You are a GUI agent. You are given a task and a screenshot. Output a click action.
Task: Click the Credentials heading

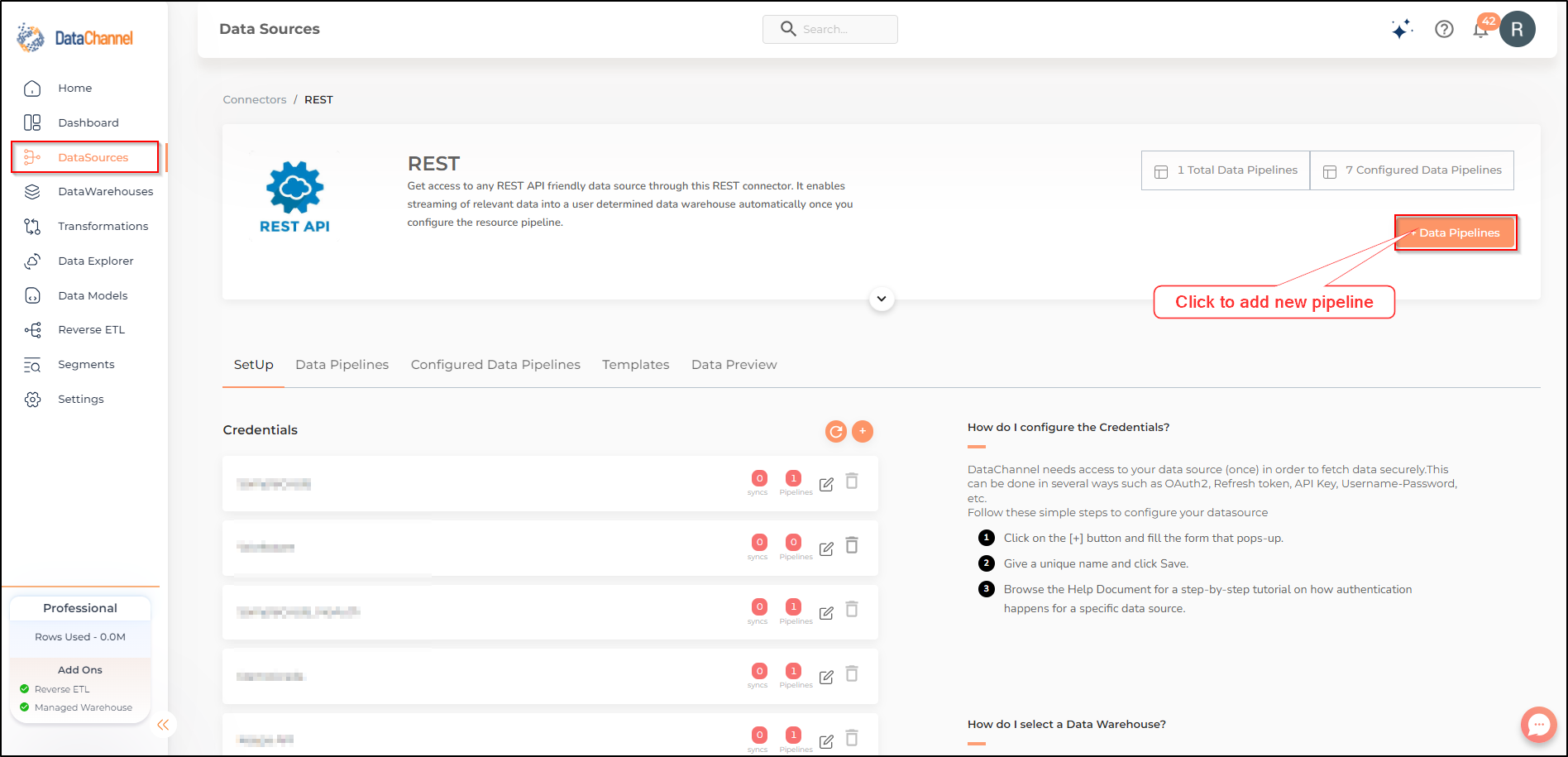point(261,430)
